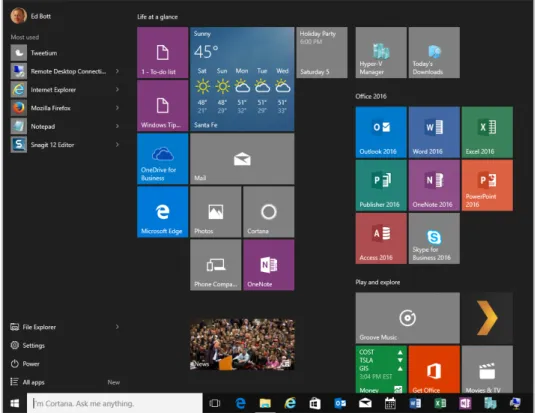Open Remote Desktop taskbar icon
Image resolution: width=537 pixels, height=413 pixels.
pyautogui.click(x=515, y=403)
